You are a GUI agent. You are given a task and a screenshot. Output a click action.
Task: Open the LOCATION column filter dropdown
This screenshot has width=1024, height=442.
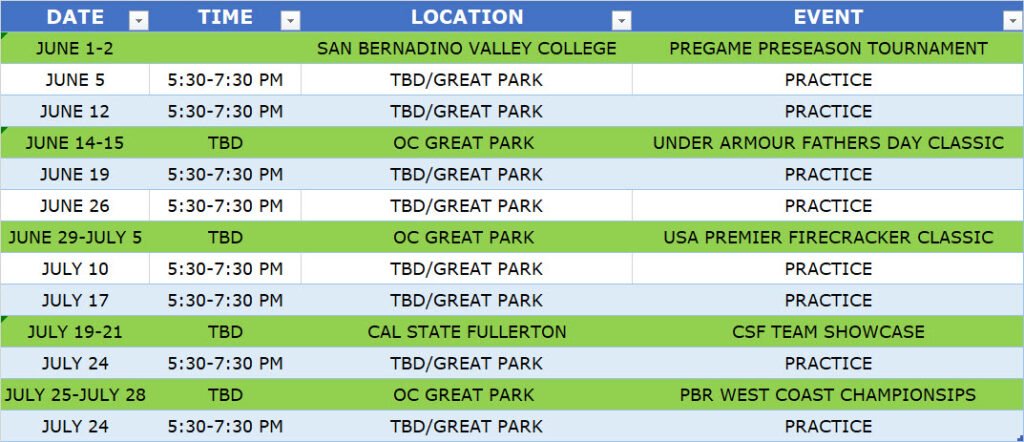[x=621, y=21]
